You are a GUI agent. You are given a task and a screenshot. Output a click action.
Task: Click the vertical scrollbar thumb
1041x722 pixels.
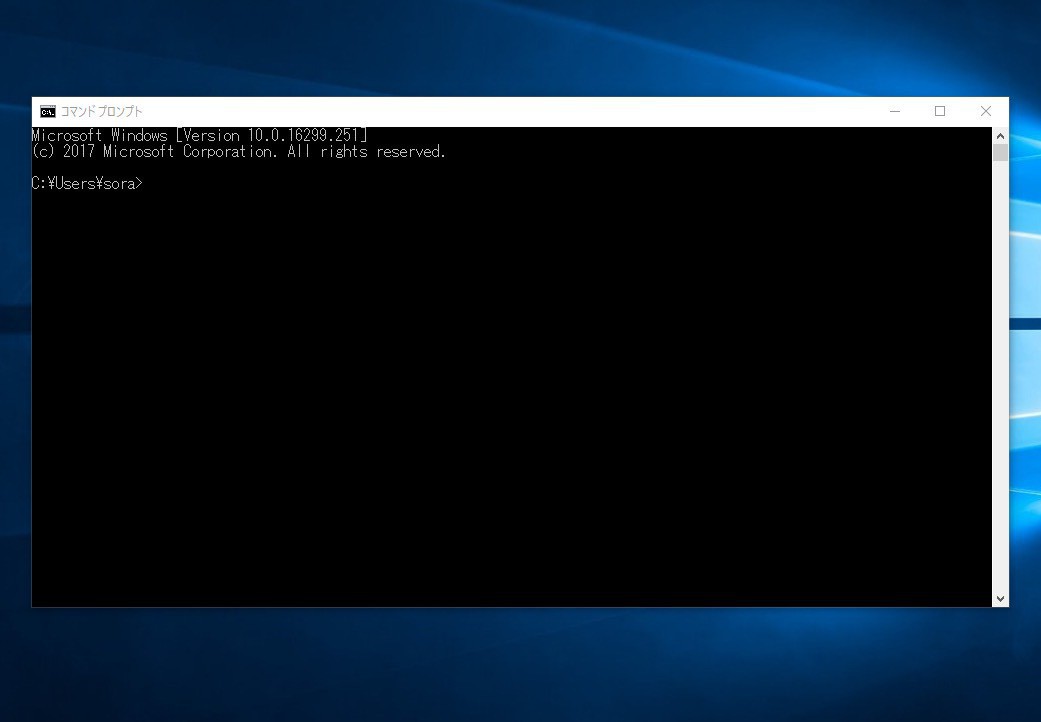point(1000,152)
